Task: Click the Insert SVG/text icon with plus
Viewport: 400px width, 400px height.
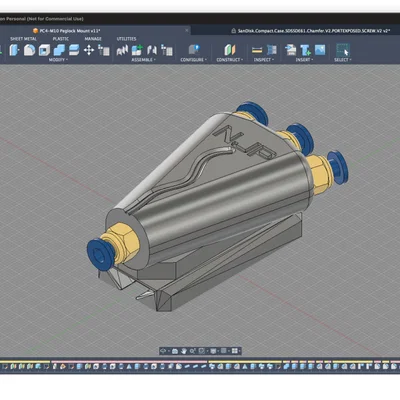Action: click(305, 50)
